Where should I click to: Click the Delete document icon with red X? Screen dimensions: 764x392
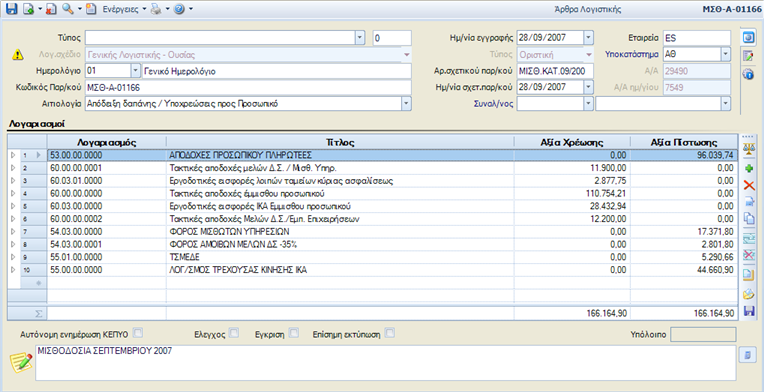pos(50,9)
